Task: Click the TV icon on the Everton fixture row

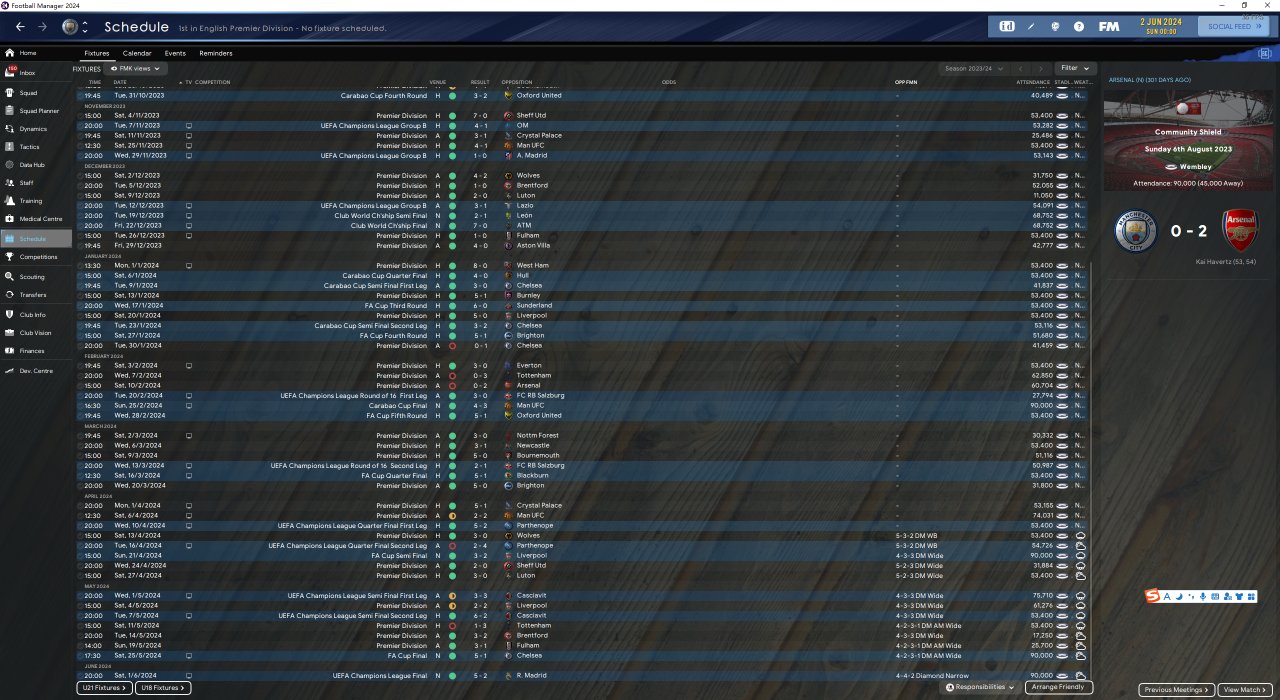Action: 189,366
